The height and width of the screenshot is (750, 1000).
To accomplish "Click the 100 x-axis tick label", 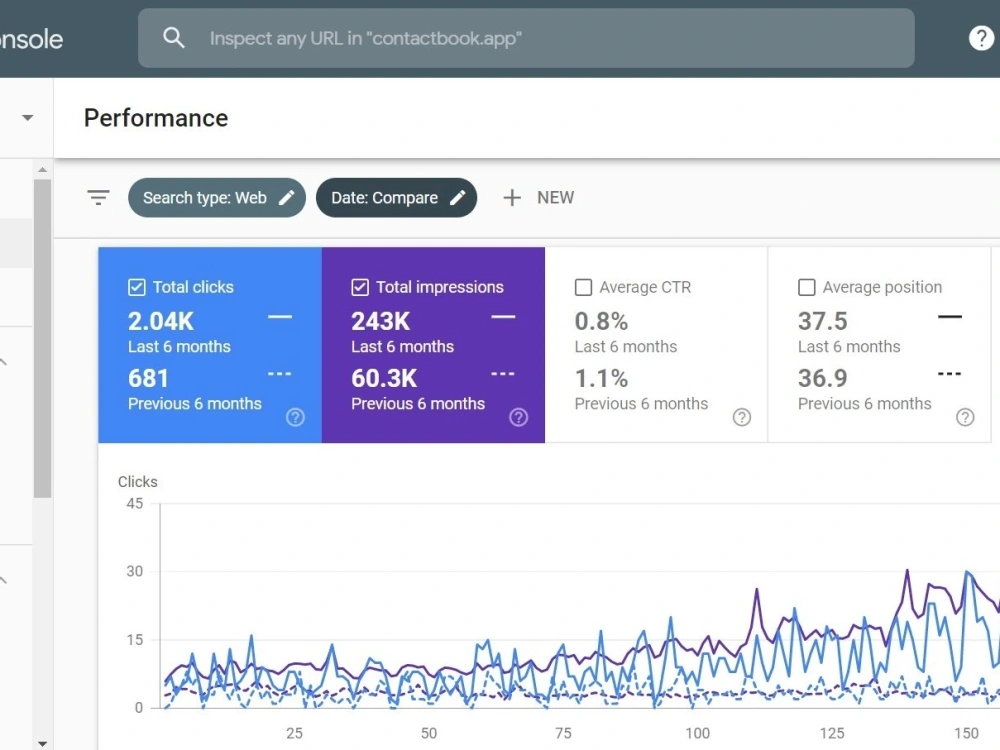I will point(697,733).
